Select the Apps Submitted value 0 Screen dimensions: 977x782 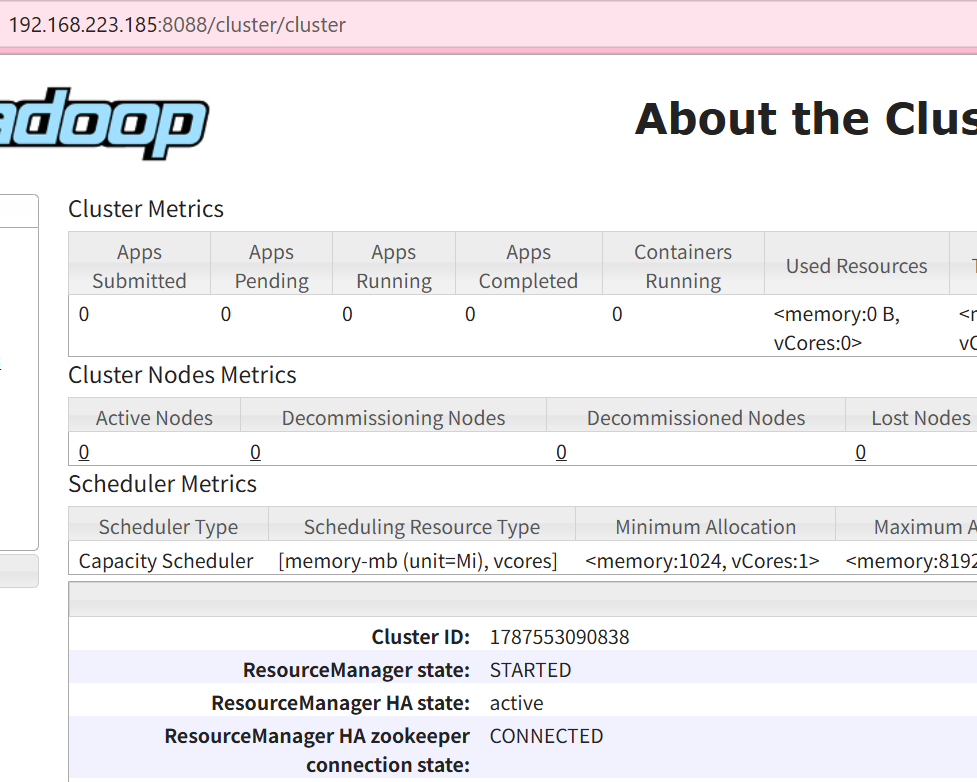coord(83,314)
